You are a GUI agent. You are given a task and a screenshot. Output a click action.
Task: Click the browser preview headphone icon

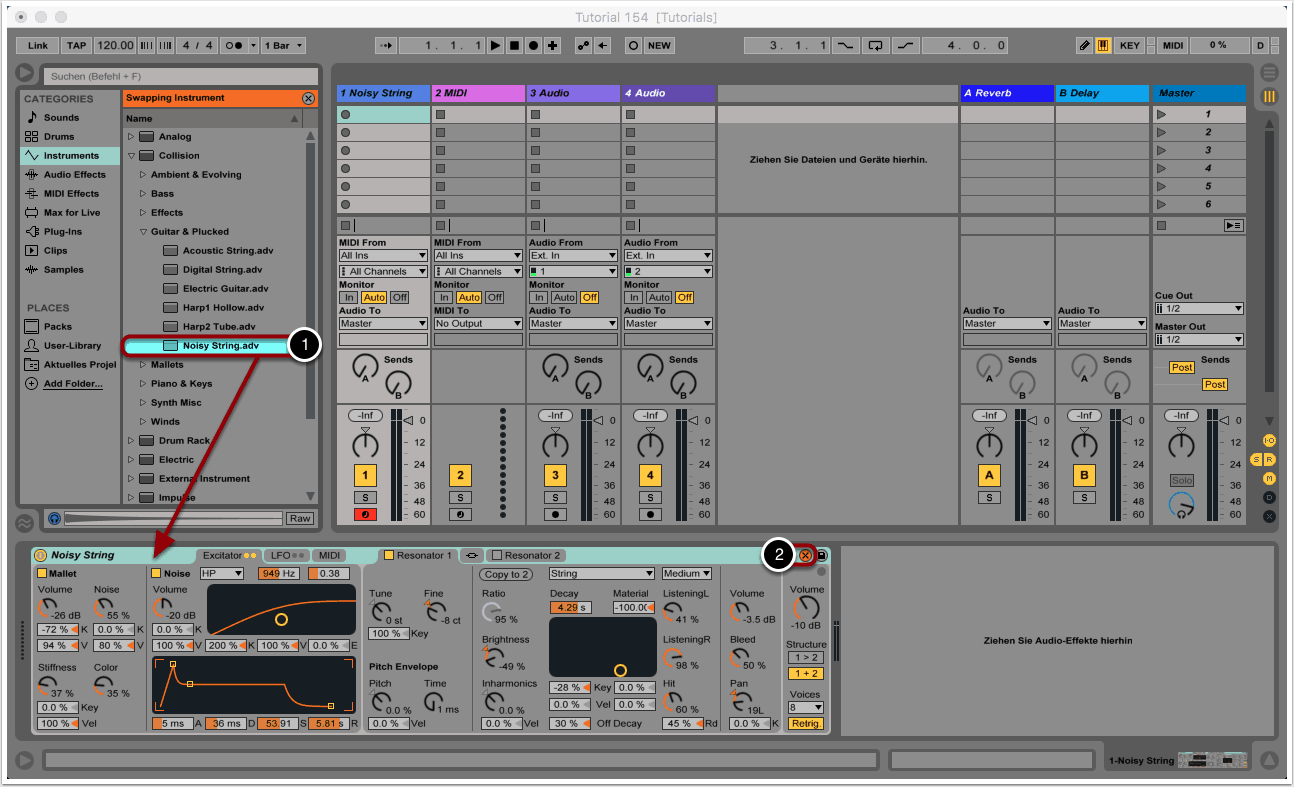click(x=54, y=518)
